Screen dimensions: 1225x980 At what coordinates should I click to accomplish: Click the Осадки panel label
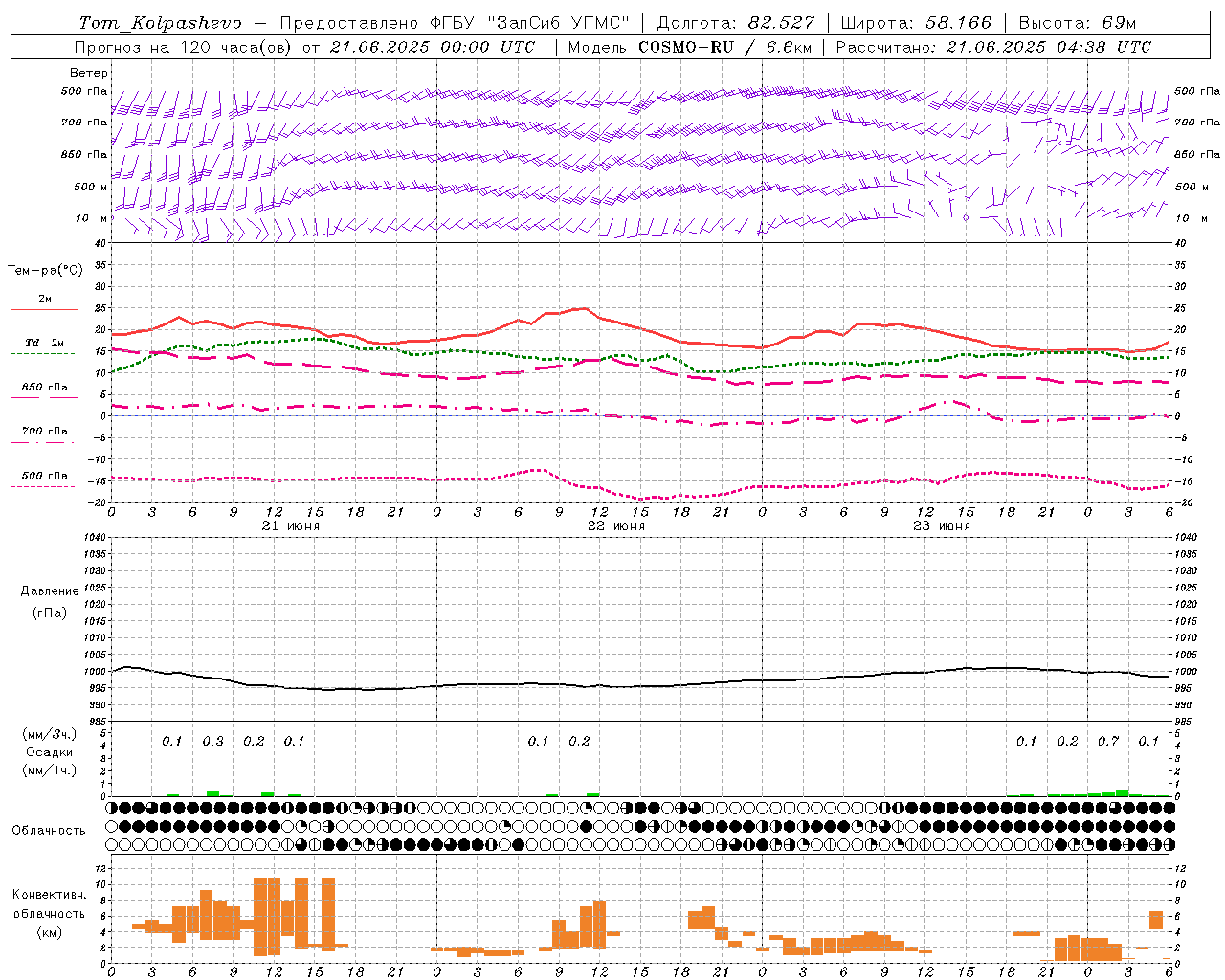50,752
